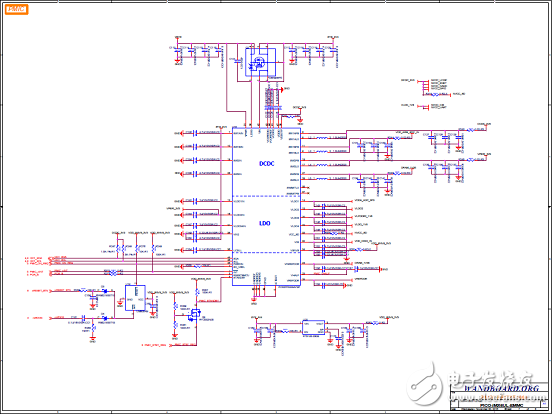Click the GND symbol right of MOSFET block
The width and height of the screenshot is (554, 414).
pos(282,89)
